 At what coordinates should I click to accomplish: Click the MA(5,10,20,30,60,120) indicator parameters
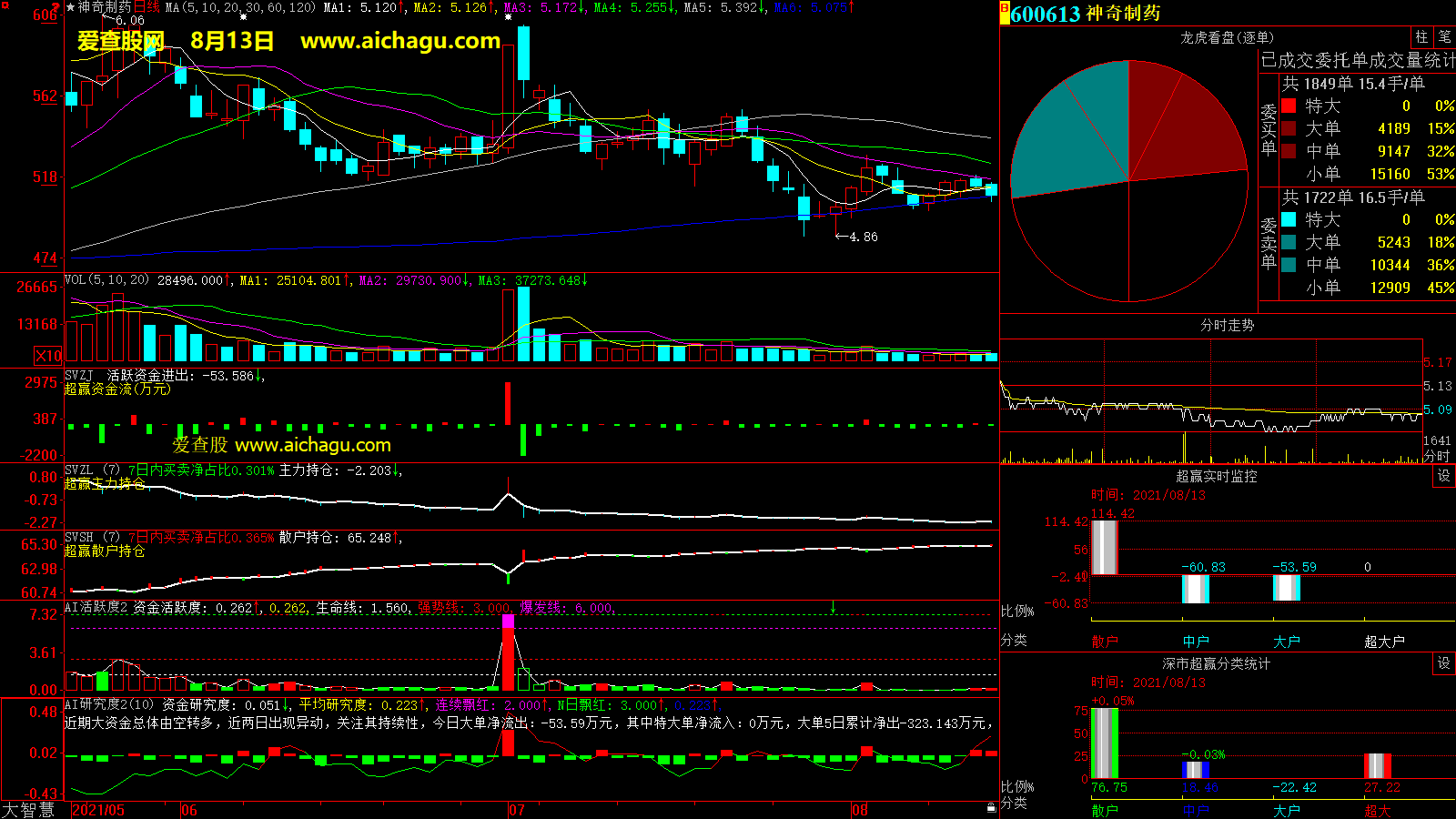pos(240,7)
